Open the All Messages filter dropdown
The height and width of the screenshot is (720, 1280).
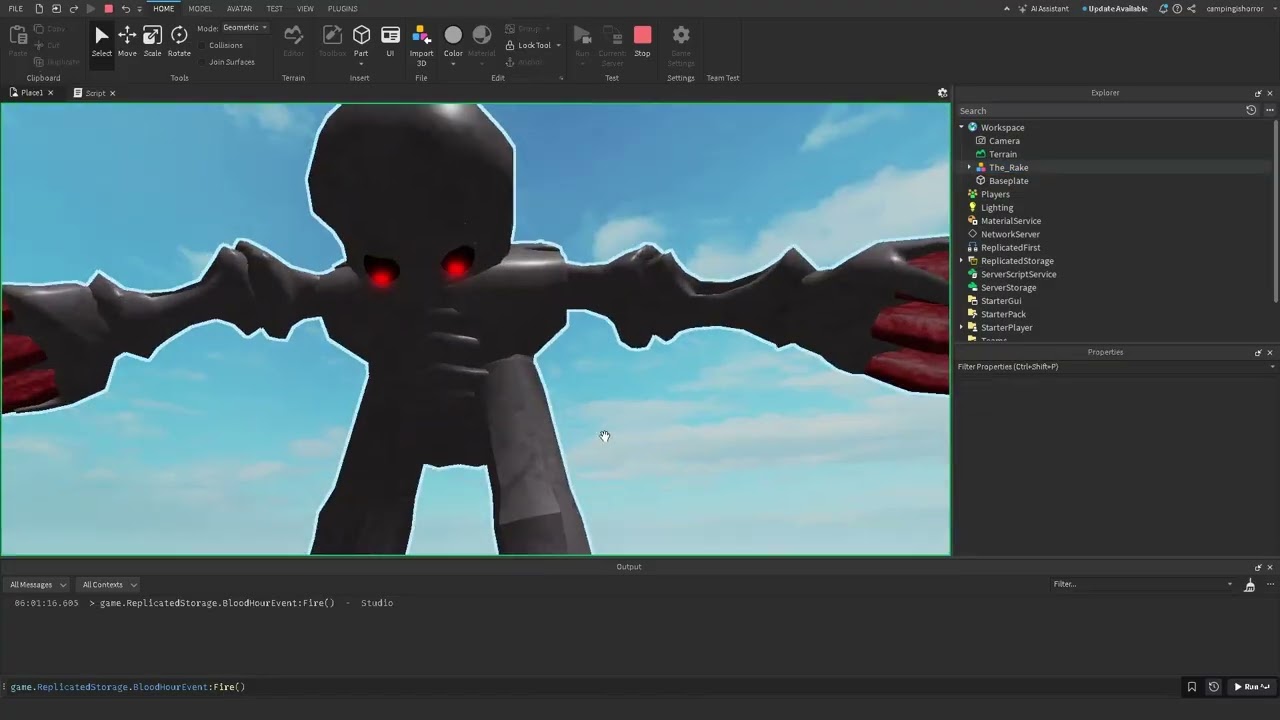pos(38,585)
